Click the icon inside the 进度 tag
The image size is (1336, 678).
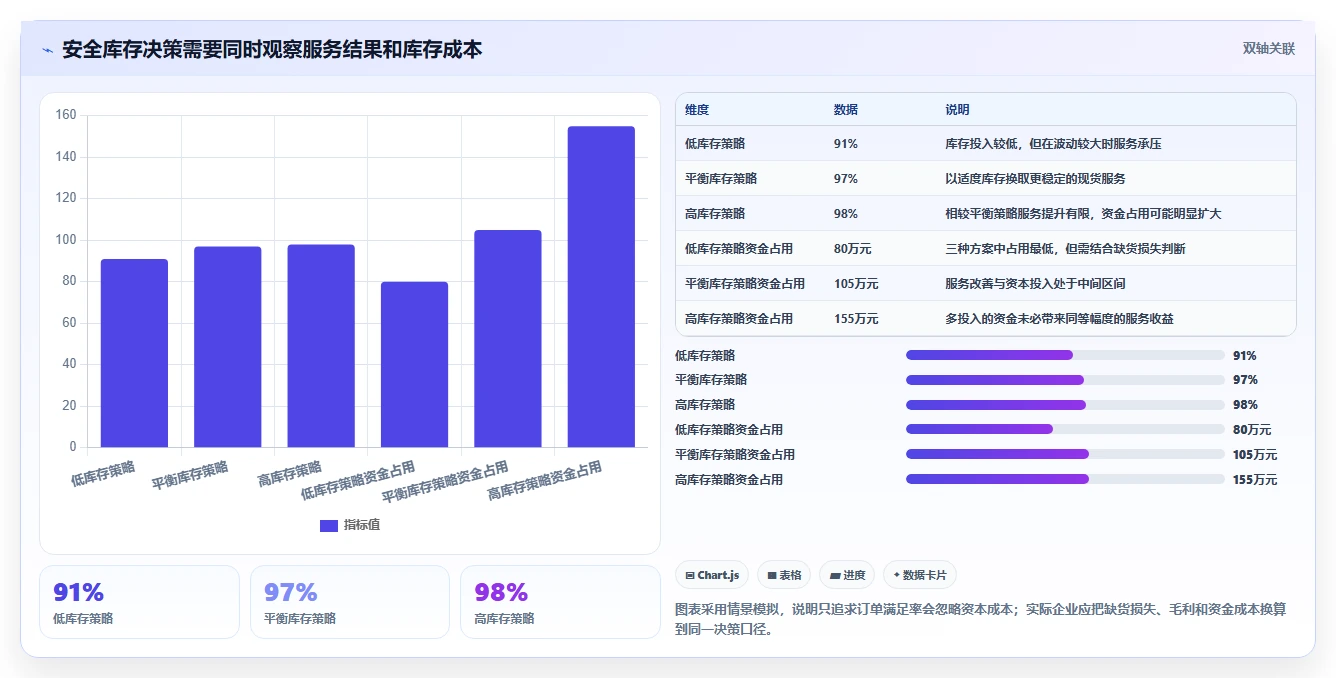(x=835, y=575)
